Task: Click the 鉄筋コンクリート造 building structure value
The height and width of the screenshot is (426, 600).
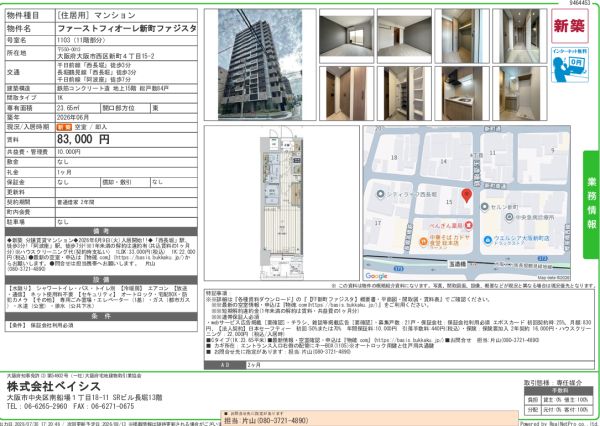Action: pyautogui.click(x=113, y=88)
